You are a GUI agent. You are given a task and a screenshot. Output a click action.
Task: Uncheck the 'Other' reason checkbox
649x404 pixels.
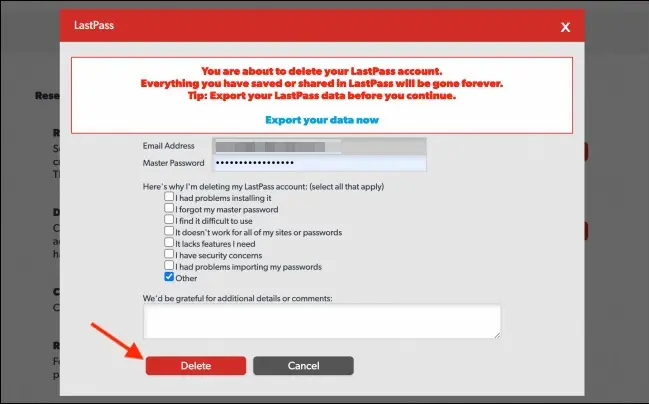[169, 278]
